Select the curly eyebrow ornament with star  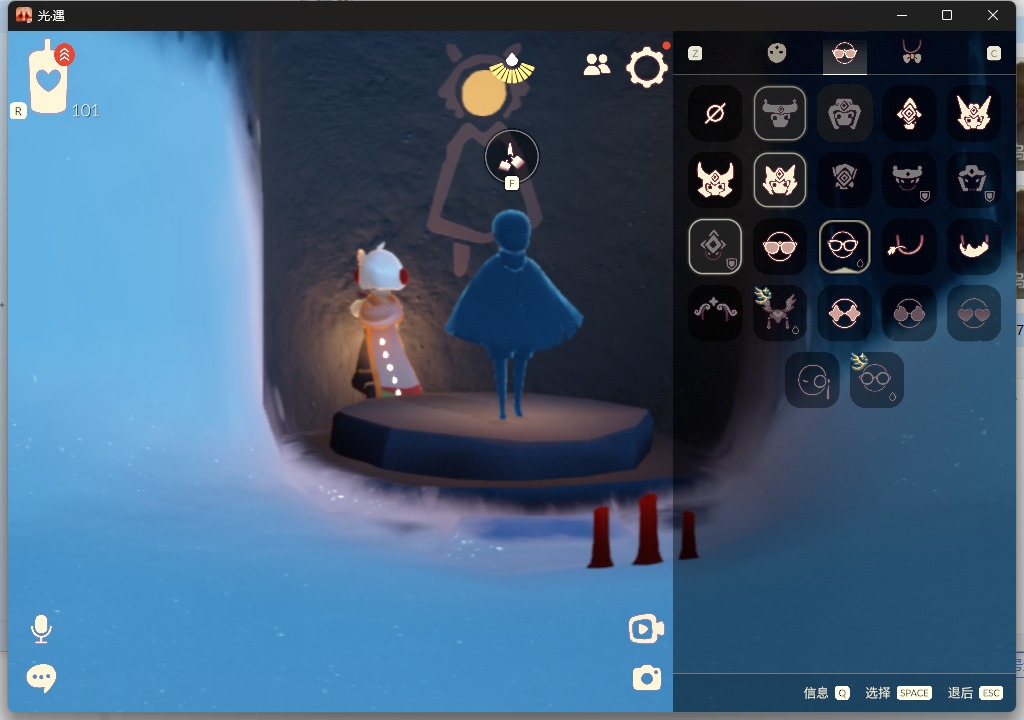(714, 313)
